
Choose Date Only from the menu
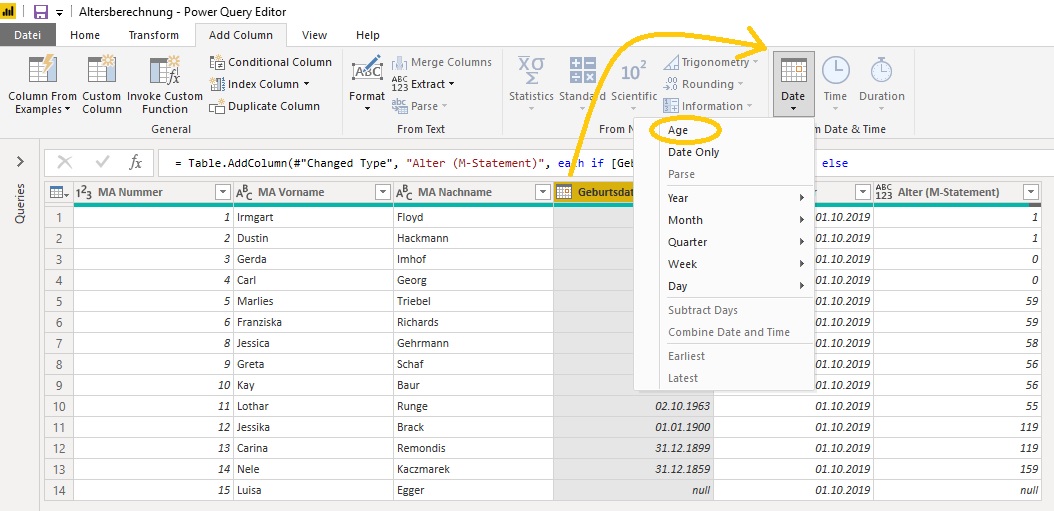[x=694, y=152]
